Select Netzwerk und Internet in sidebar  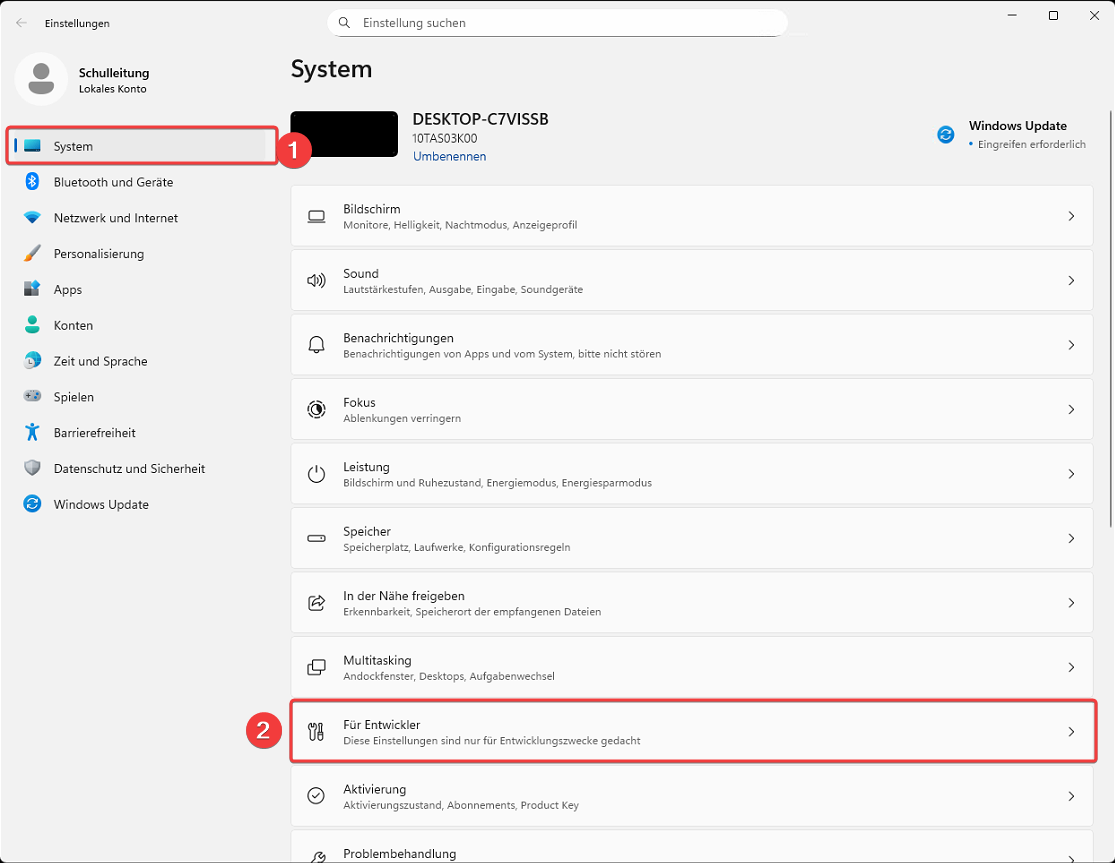pyautogui.click(x=115, y=218)
